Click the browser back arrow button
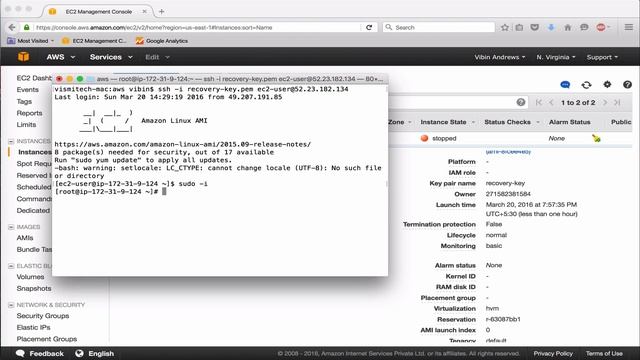 point(11,27)
